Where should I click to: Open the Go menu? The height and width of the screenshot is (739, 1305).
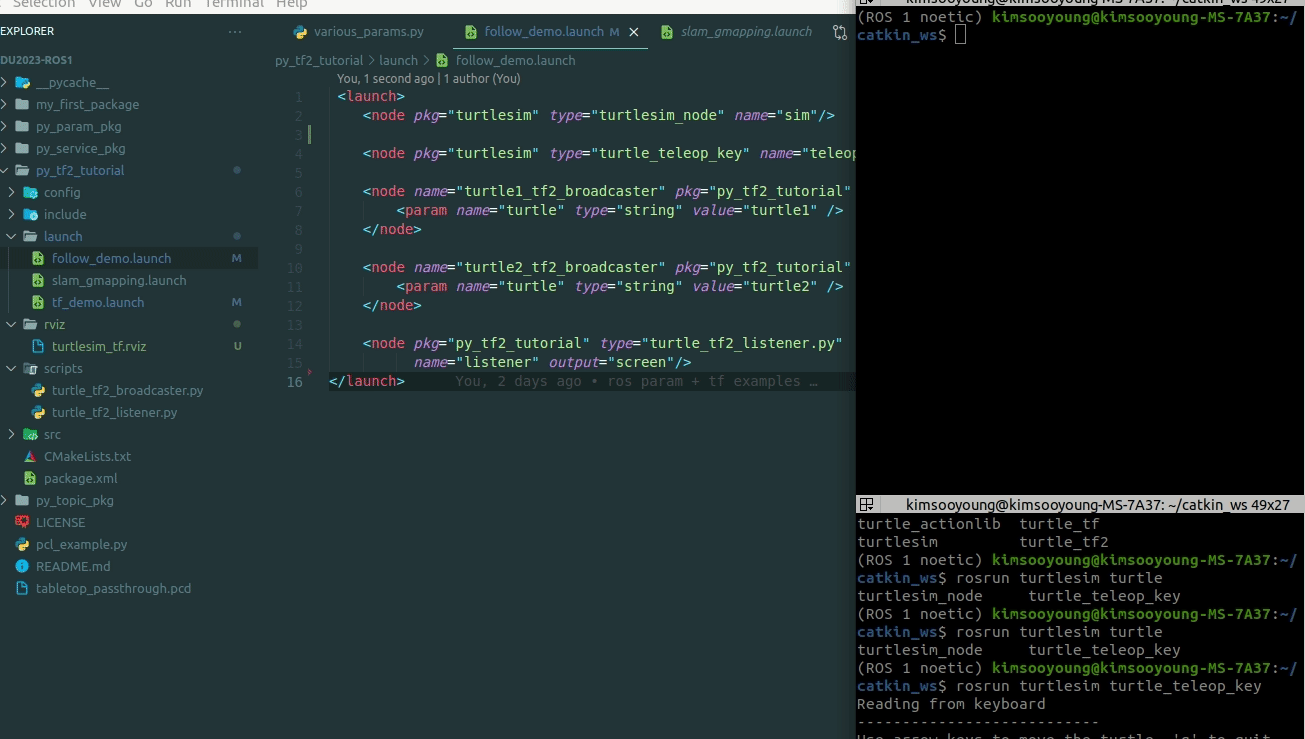click(x=143, y=4)
